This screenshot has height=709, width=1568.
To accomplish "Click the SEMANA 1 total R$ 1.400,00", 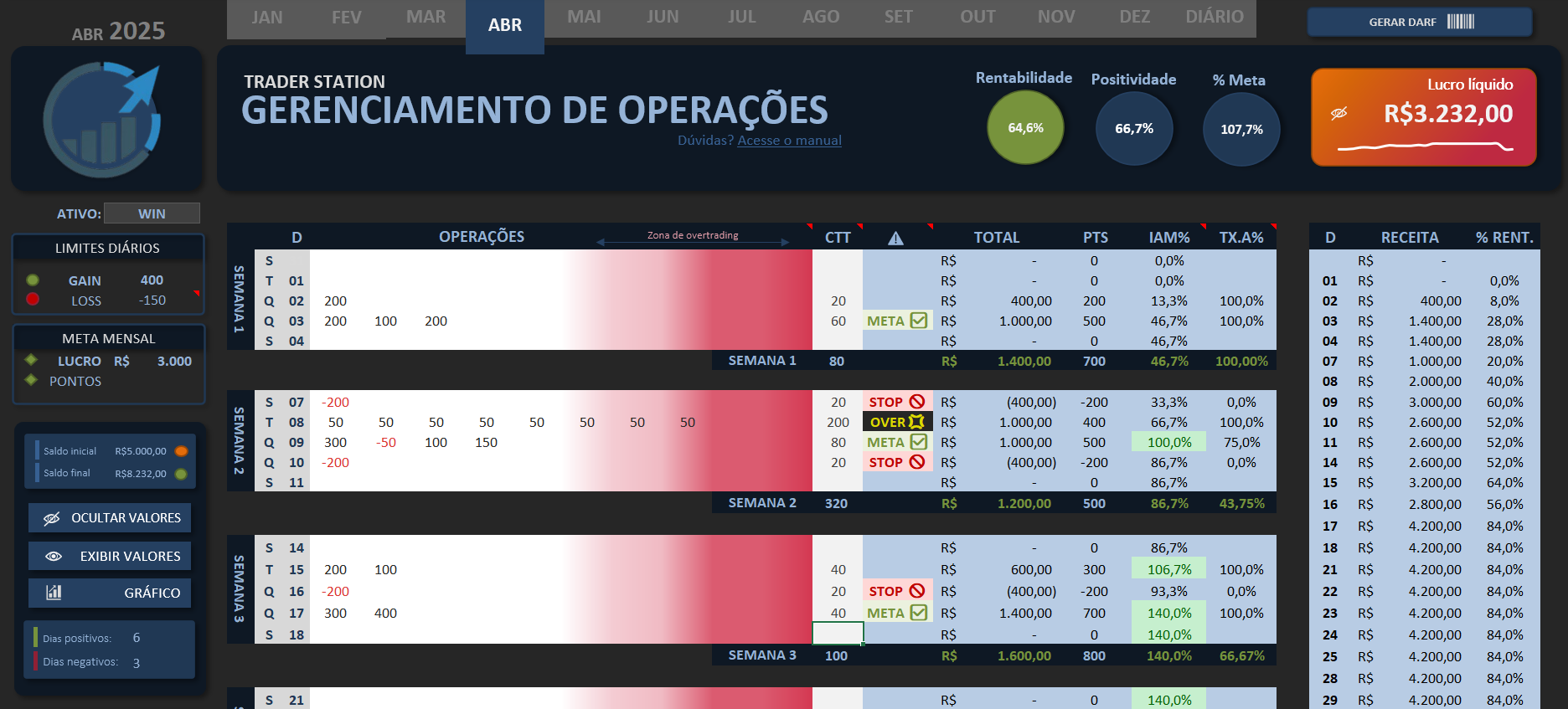I will [x=996, y=361].
